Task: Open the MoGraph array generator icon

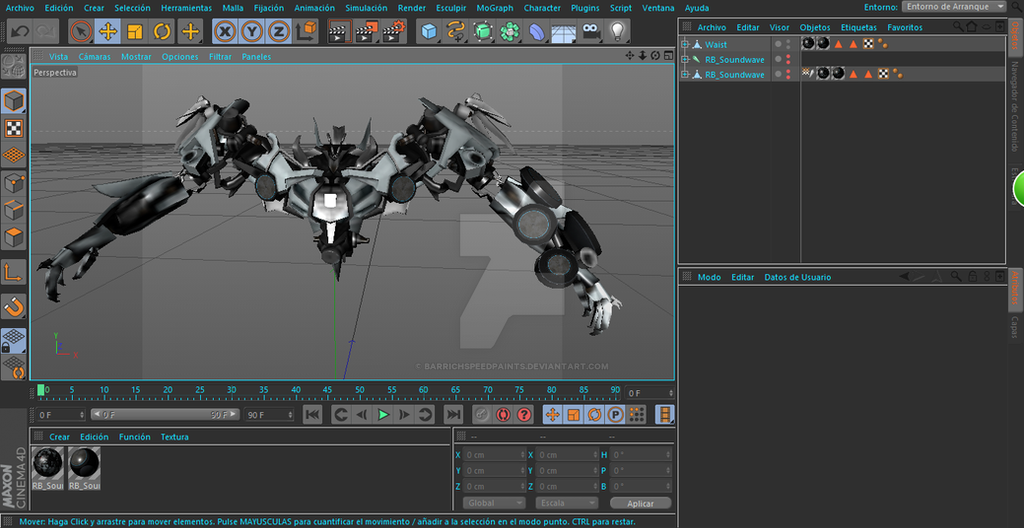Action: pos(510,31)
